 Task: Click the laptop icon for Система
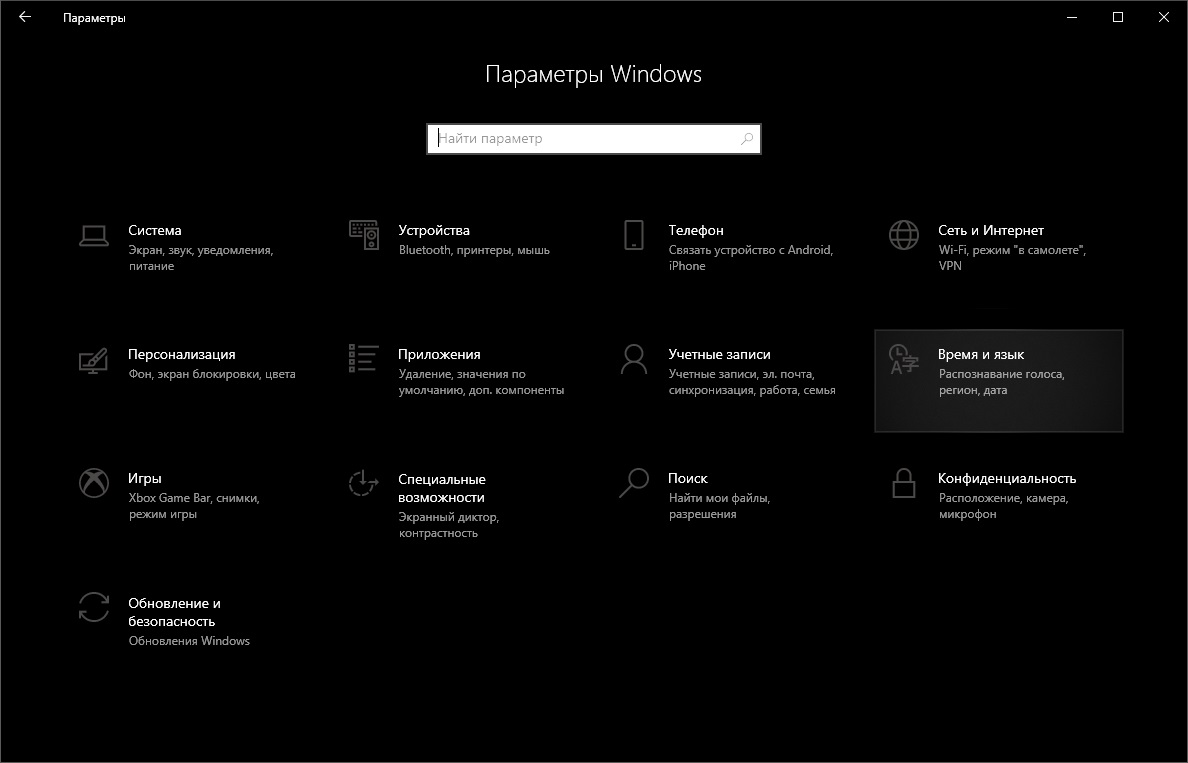[x=94, y=236]
